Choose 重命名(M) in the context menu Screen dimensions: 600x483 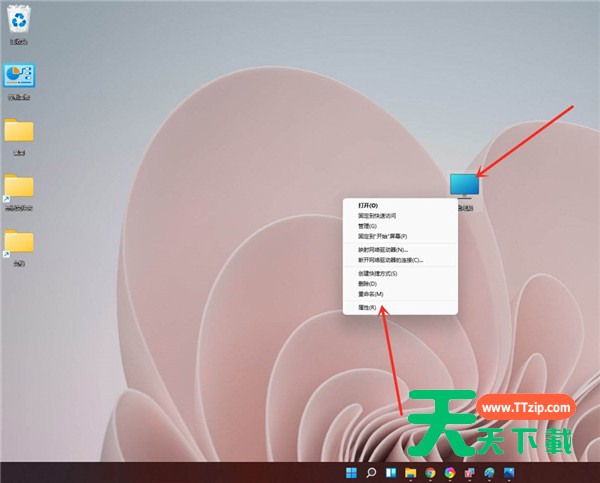371,294
